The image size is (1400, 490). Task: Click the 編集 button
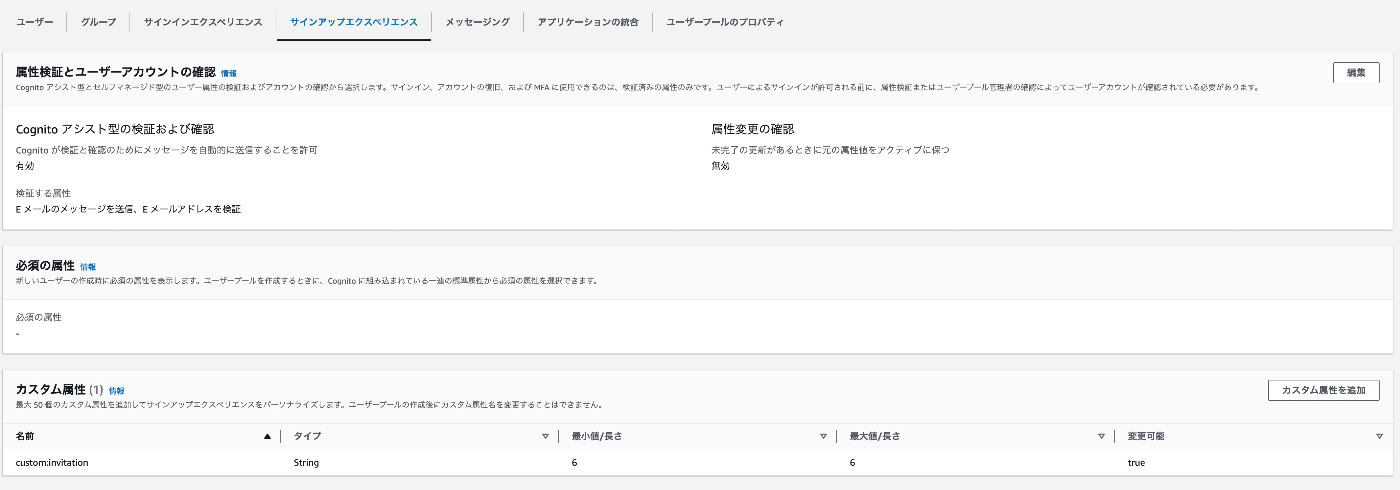[x=1356, y=72]
